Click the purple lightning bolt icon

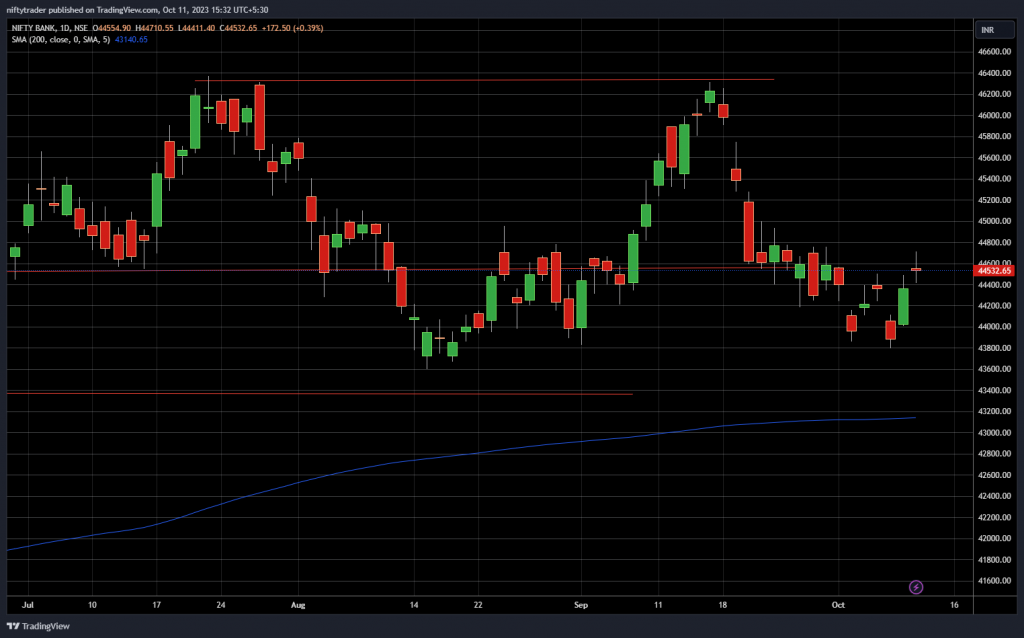pyautogui.click(x=916, y=587)
